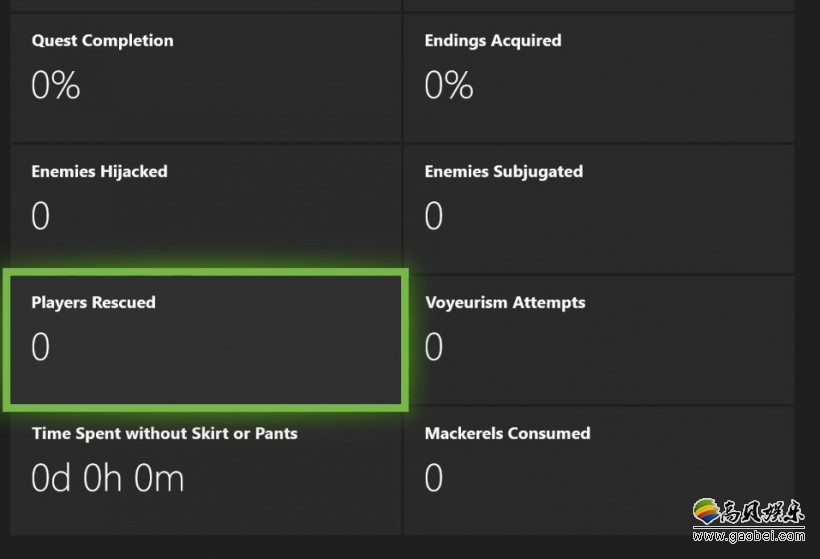Image resolution: width=820 pixels, height=559 pixels.
Task: Click the Enemies Hijacked zero count
Action: [40, 215]
